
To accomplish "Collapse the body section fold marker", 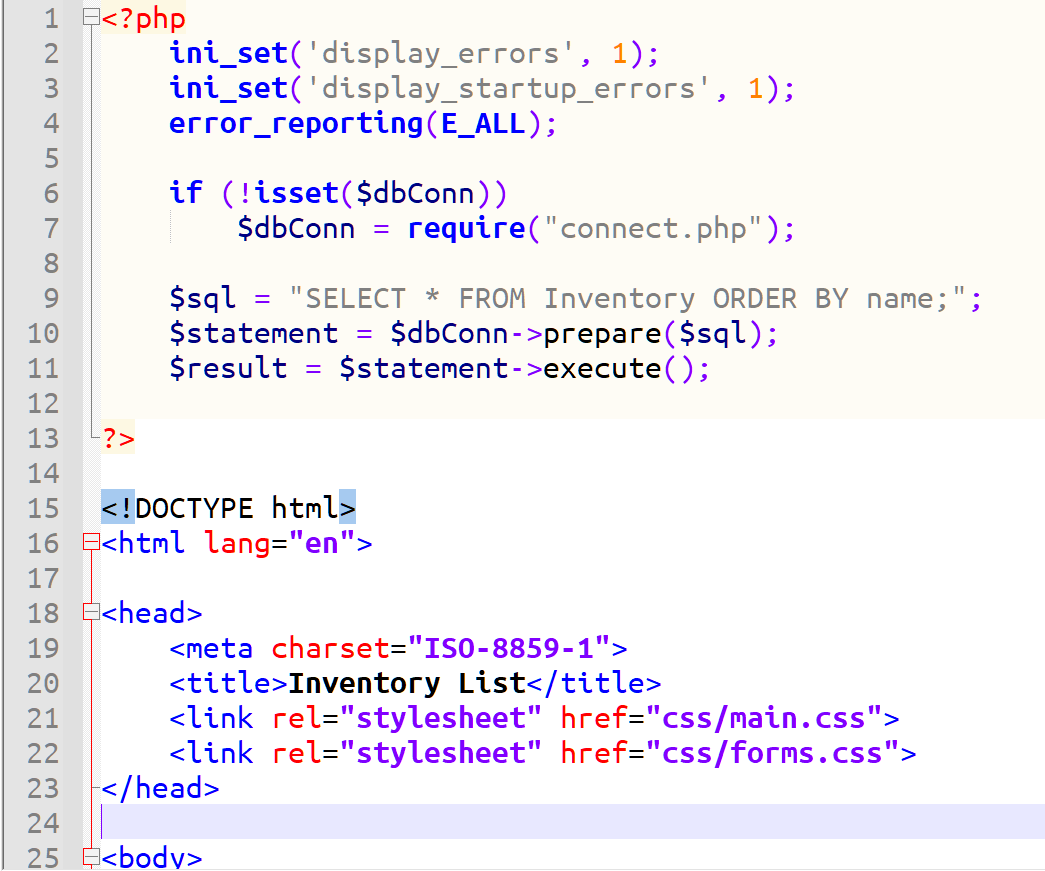I will [91, 858].
